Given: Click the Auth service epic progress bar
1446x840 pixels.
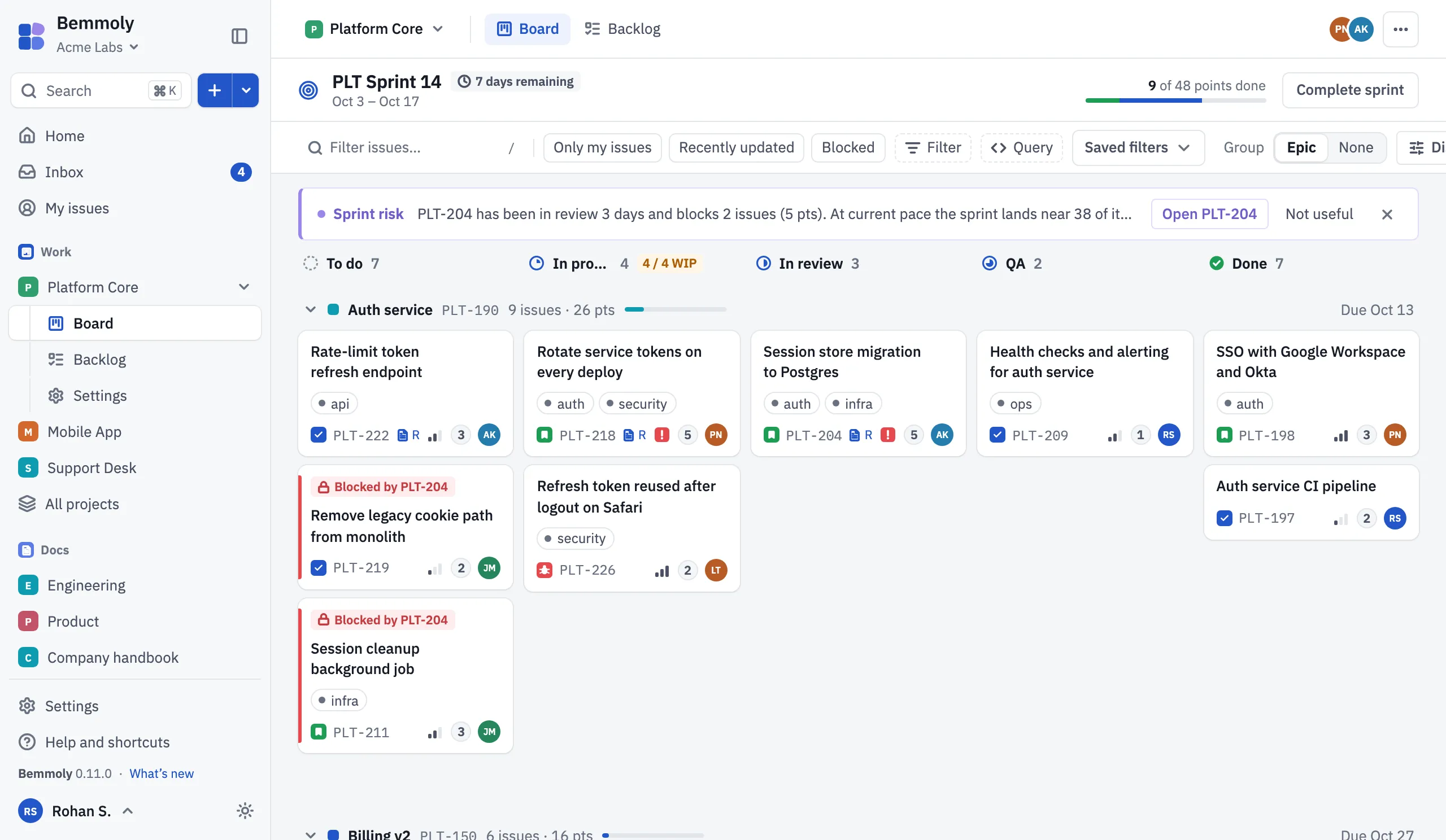Looking at the screenshot, I should click(675, 309).
